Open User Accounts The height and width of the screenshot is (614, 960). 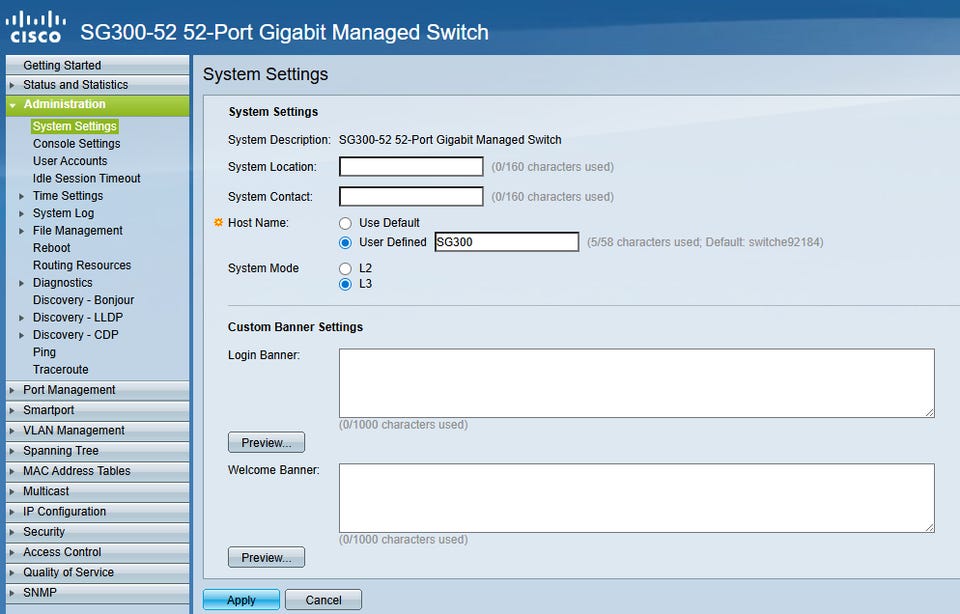70,161
